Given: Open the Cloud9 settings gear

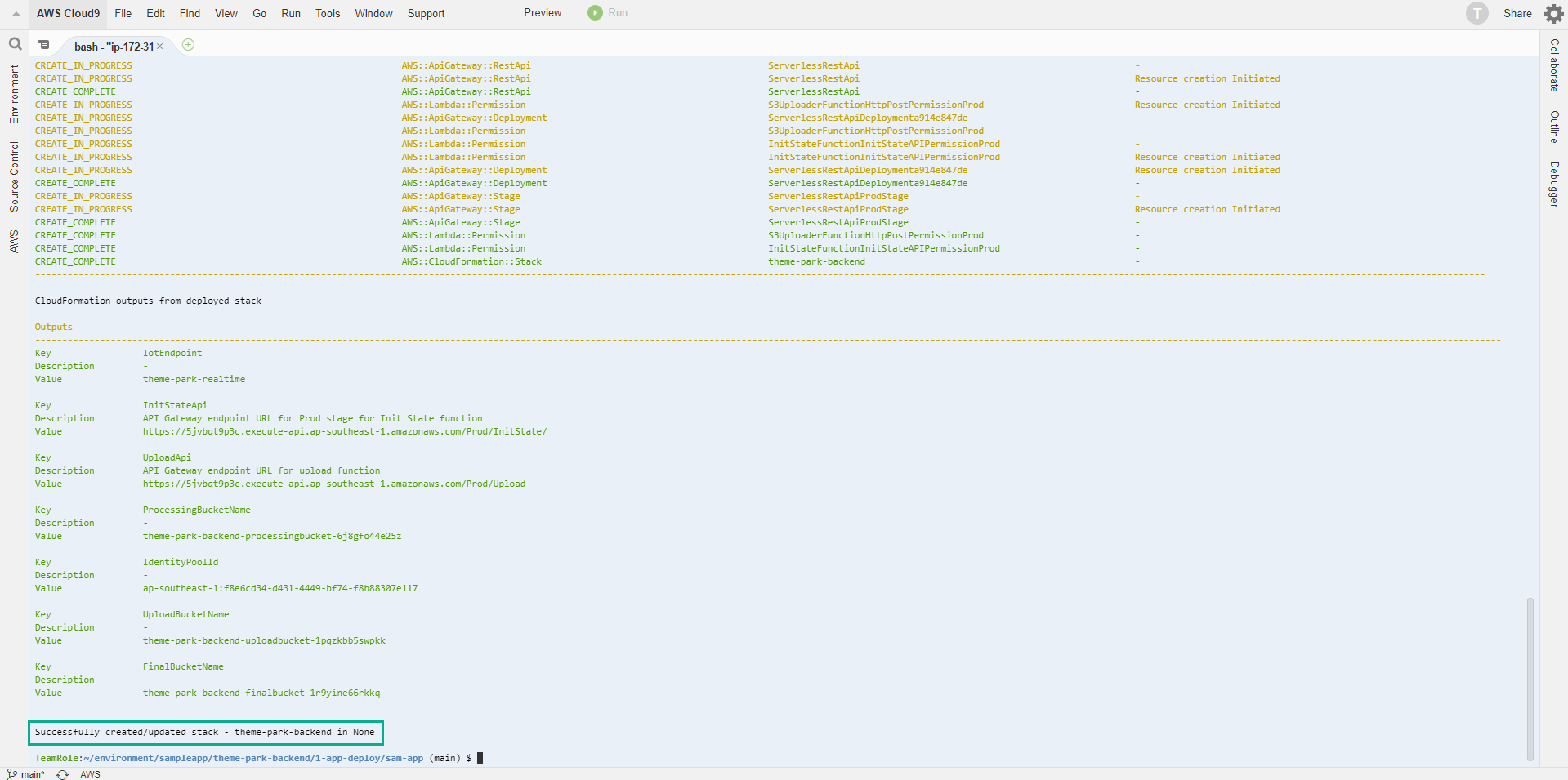Looking at the screenshot, I should pyautogui.click(x=1553, y=13).
